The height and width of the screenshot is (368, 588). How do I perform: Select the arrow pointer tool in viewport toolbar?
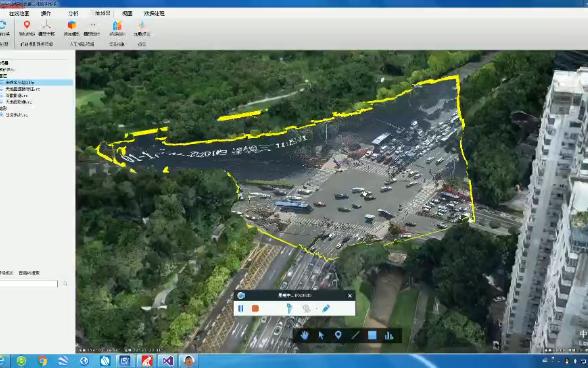click(x=321, y=335)
